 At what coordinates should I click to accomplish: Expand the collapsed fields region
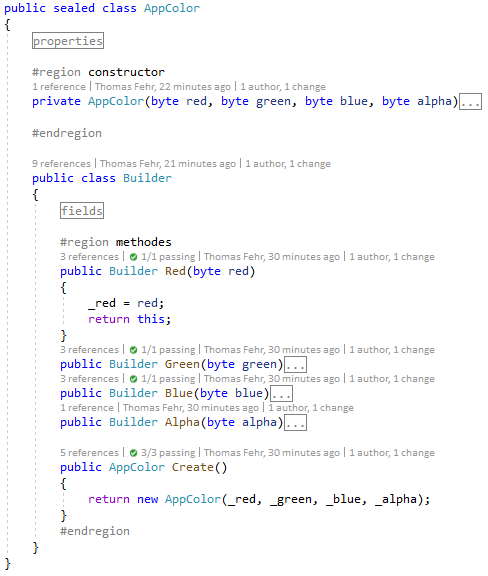click(x=82, y=211)
